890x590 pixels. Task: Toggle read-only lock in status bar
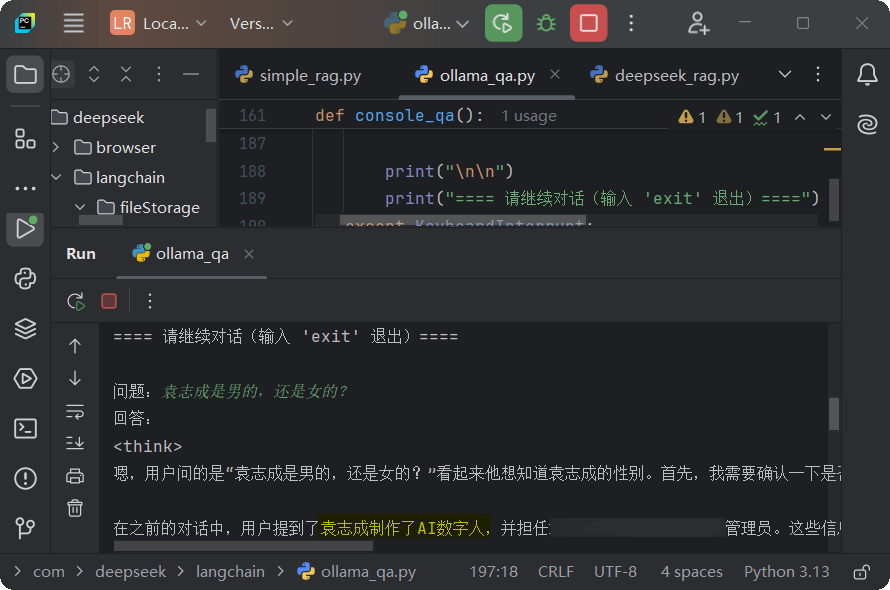(x=860, y=572)
